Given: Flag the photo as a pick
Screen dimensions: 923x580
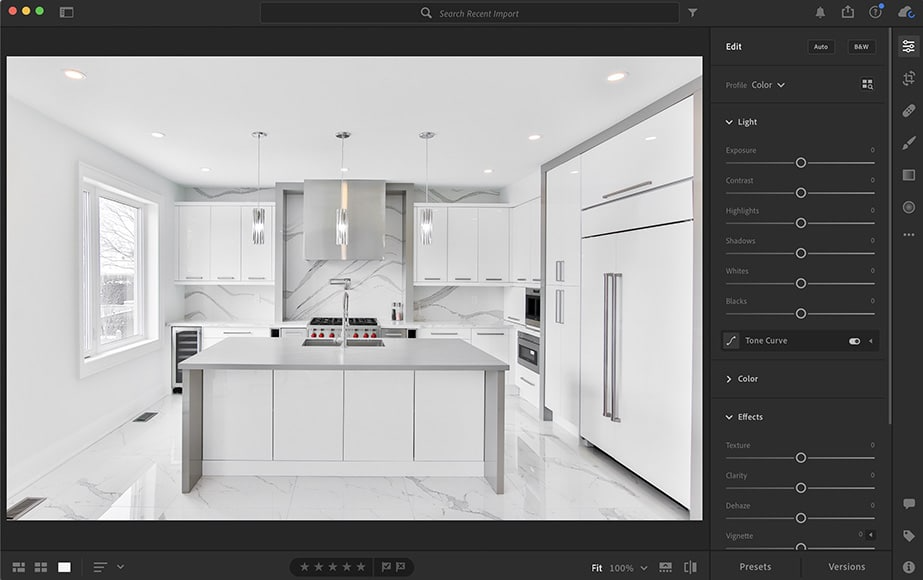Looking at the screenshot, I should click(x=384, y=566).
